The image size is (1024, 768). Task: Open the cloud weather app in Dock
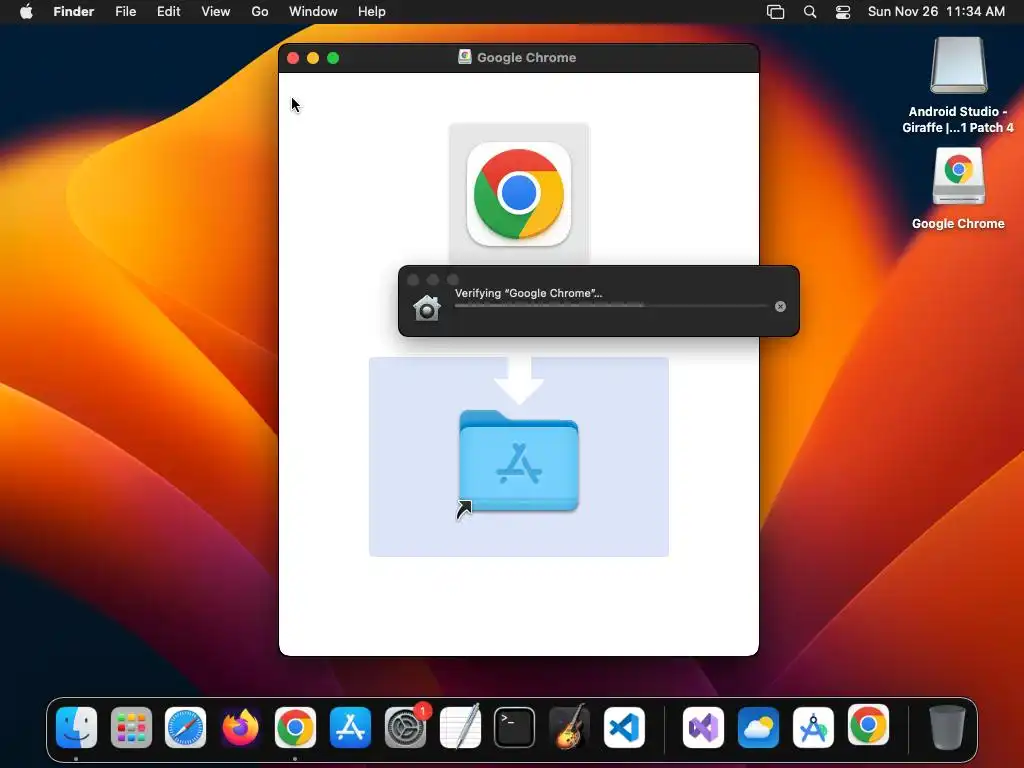tap(758, 727)
